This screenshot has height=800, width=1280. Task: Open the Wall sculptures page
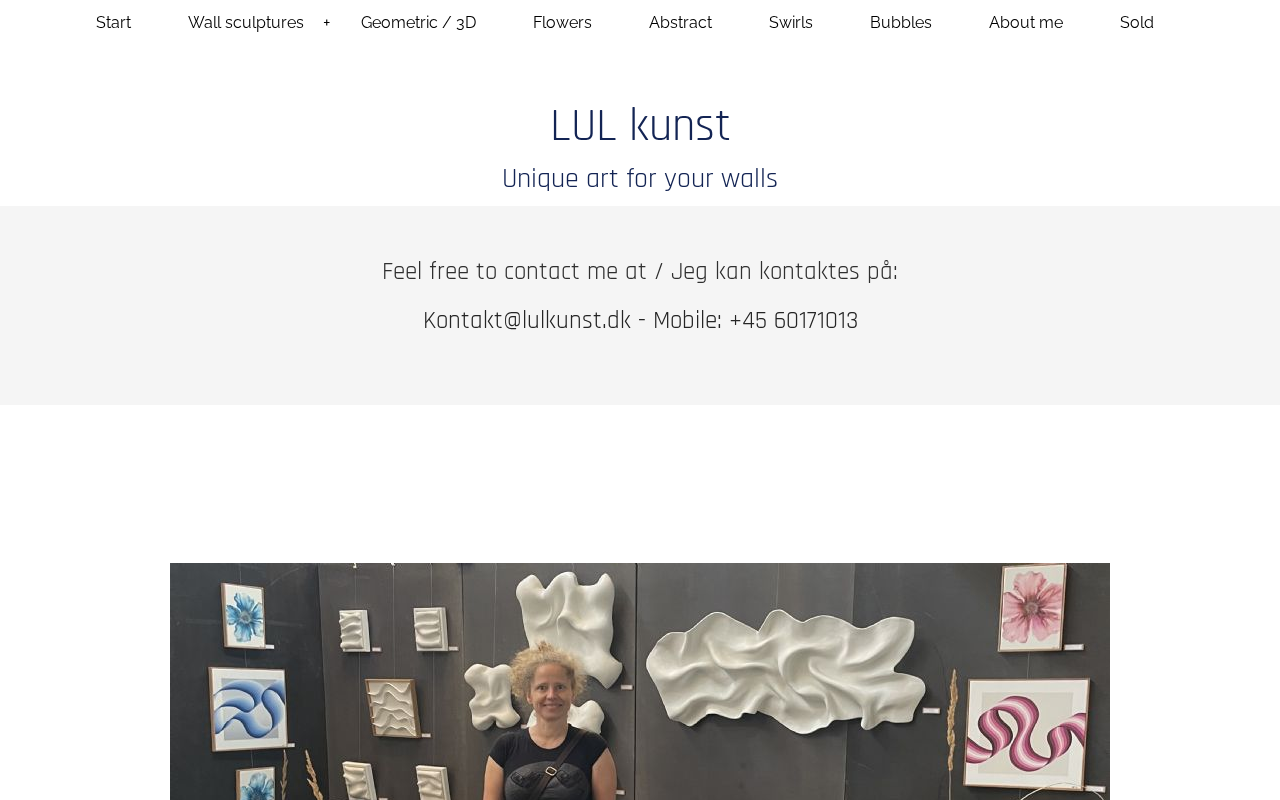(246, 23)
